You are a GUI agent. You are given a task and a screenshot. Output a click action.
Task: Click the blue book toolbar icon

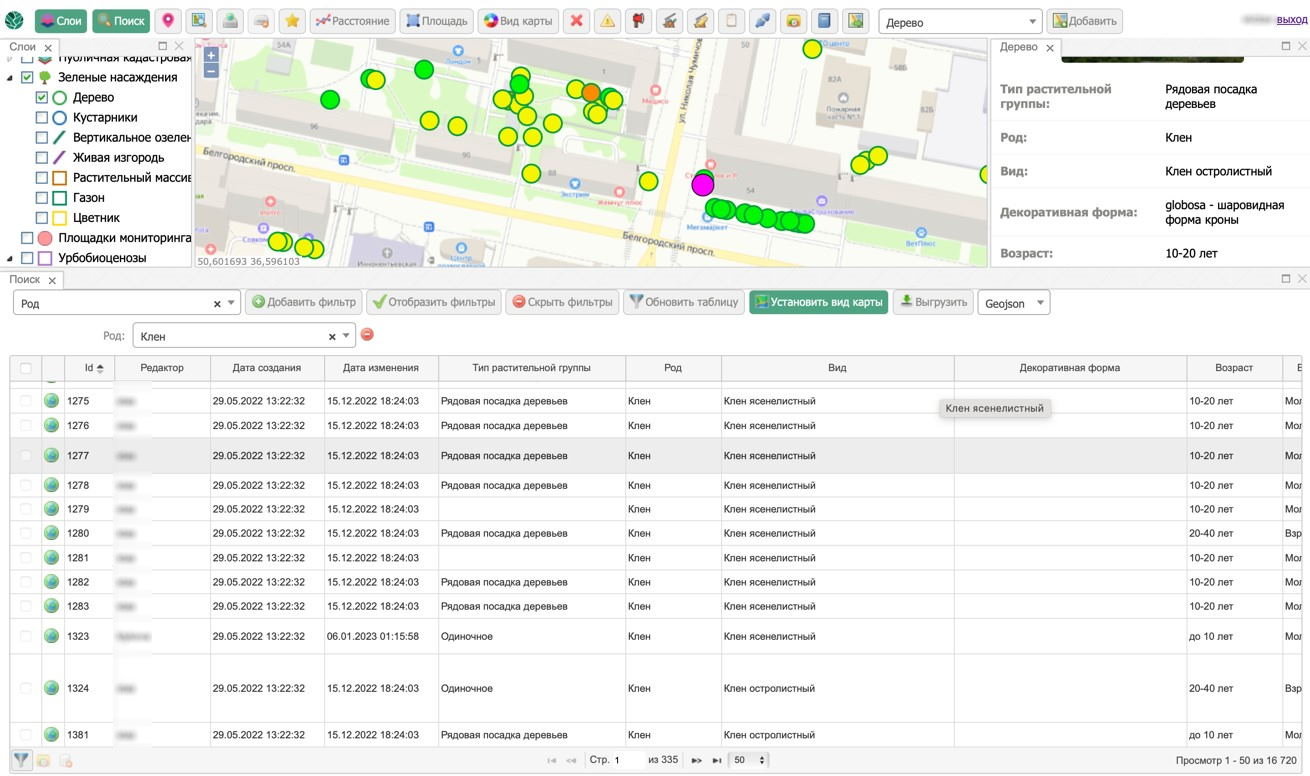(x=824, y=21)
